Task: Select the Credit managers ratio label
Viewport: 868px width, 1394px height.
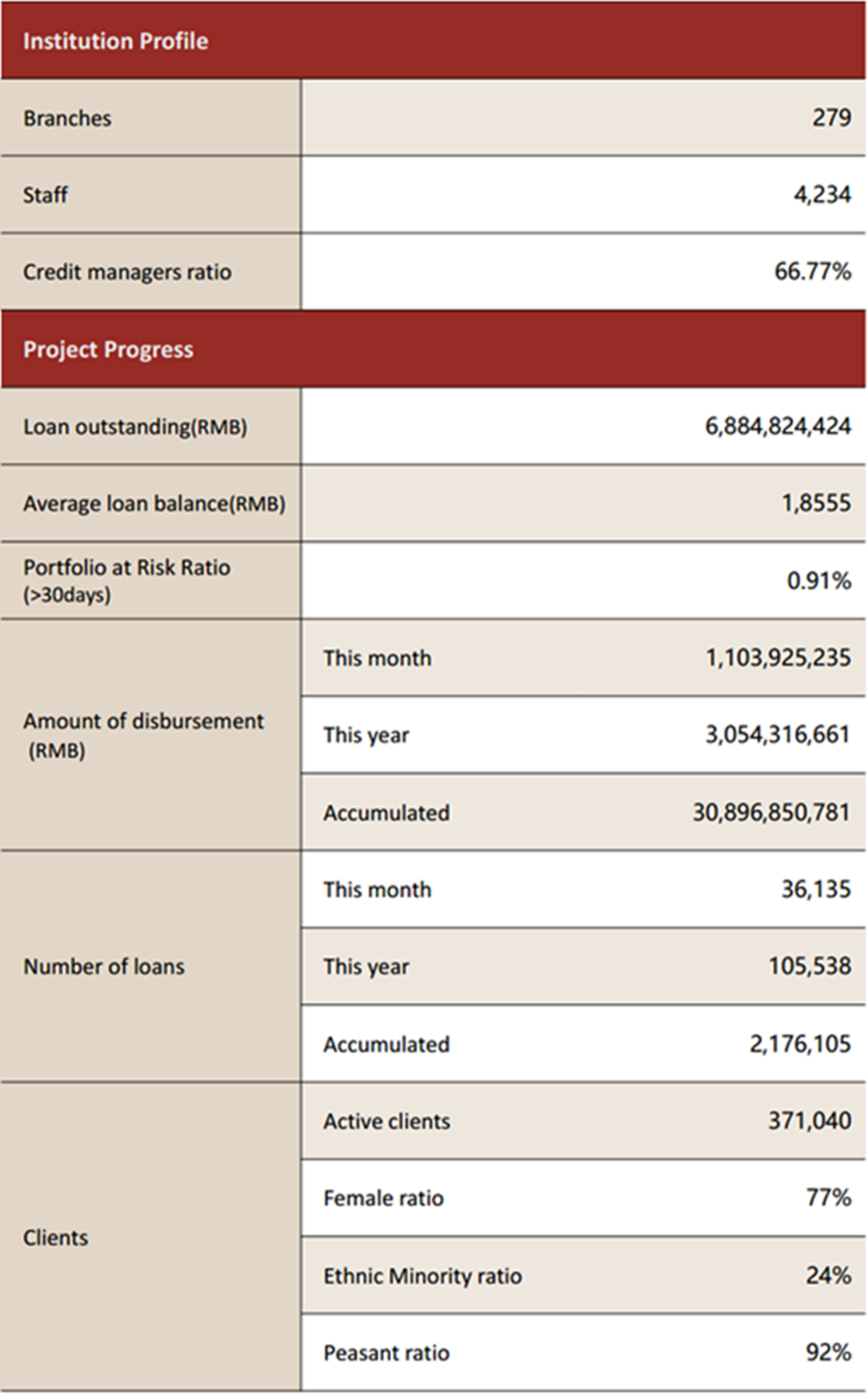Action: (x=128, y=272)
